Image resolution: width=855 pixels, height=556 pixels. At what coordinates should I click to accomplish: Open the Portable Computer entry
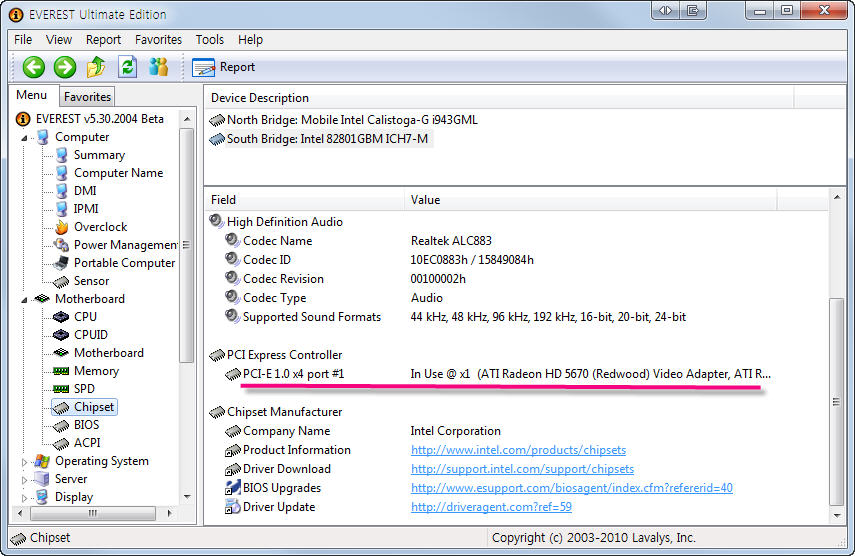tap(124, 263)
